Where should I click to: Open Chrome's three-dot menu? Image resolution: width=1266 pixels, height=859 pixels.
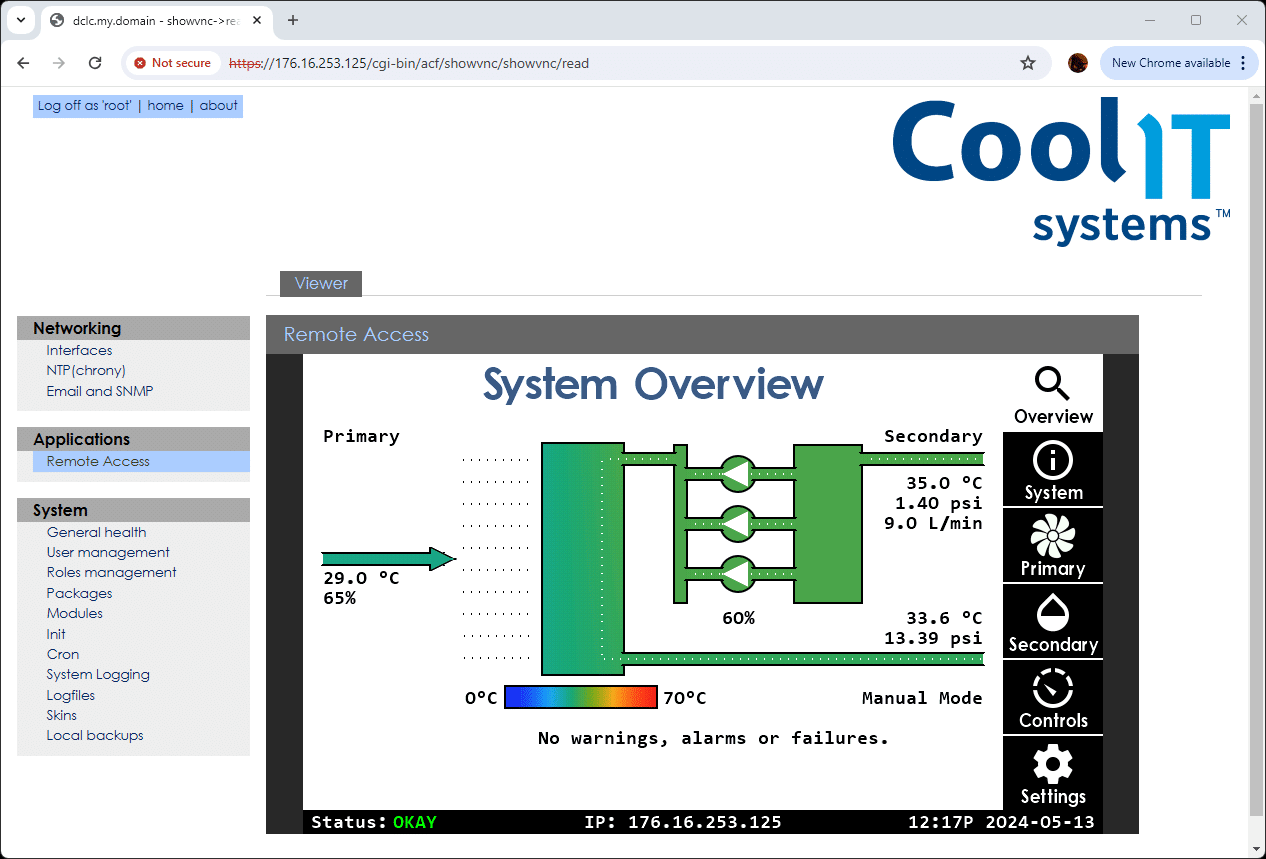[1243, 63]
